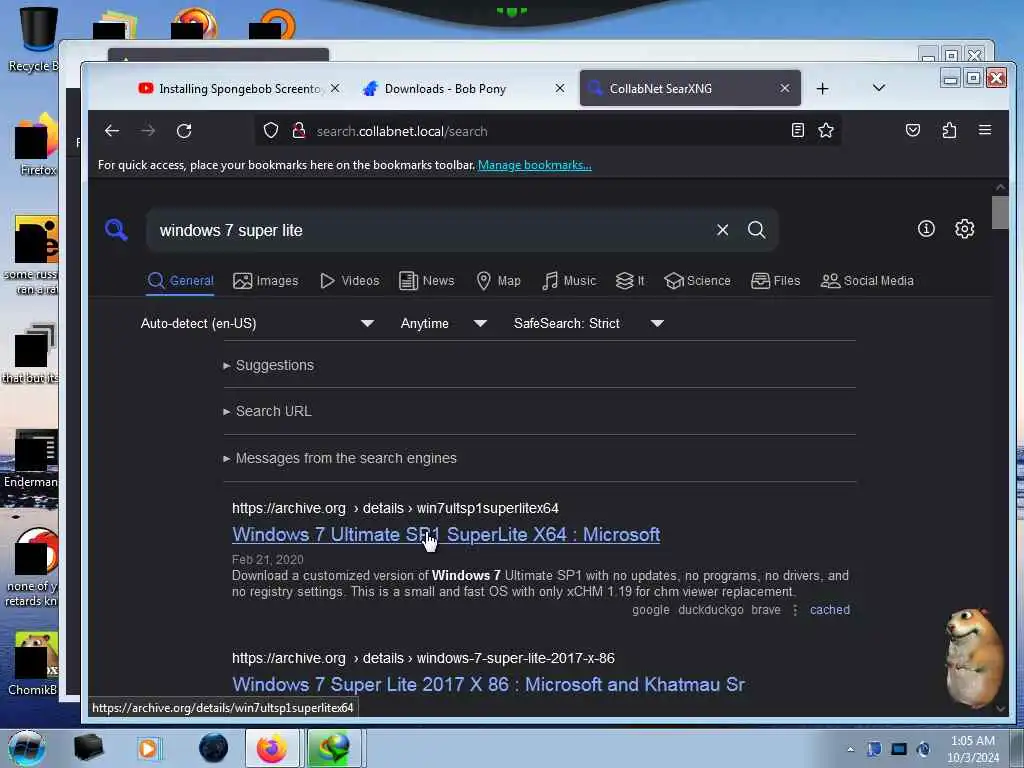The height and width of the screenshot is (768, 1024).
Task: Open the Anytime time range dropdown
Action: (443, 323)
